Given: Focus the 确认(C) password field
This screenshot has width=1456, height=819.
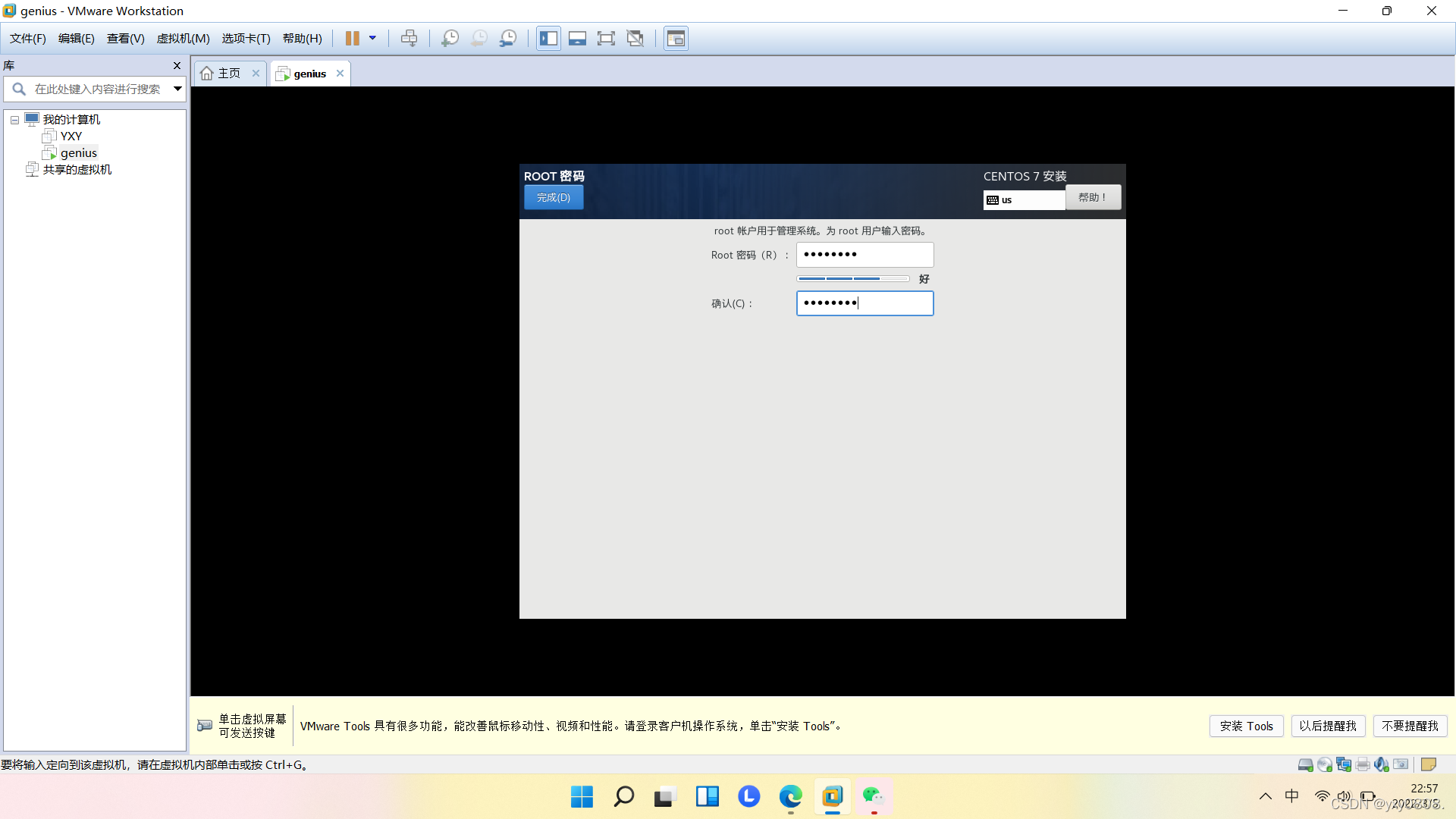Looking at the screenshot, I should (x=864, y=303).
